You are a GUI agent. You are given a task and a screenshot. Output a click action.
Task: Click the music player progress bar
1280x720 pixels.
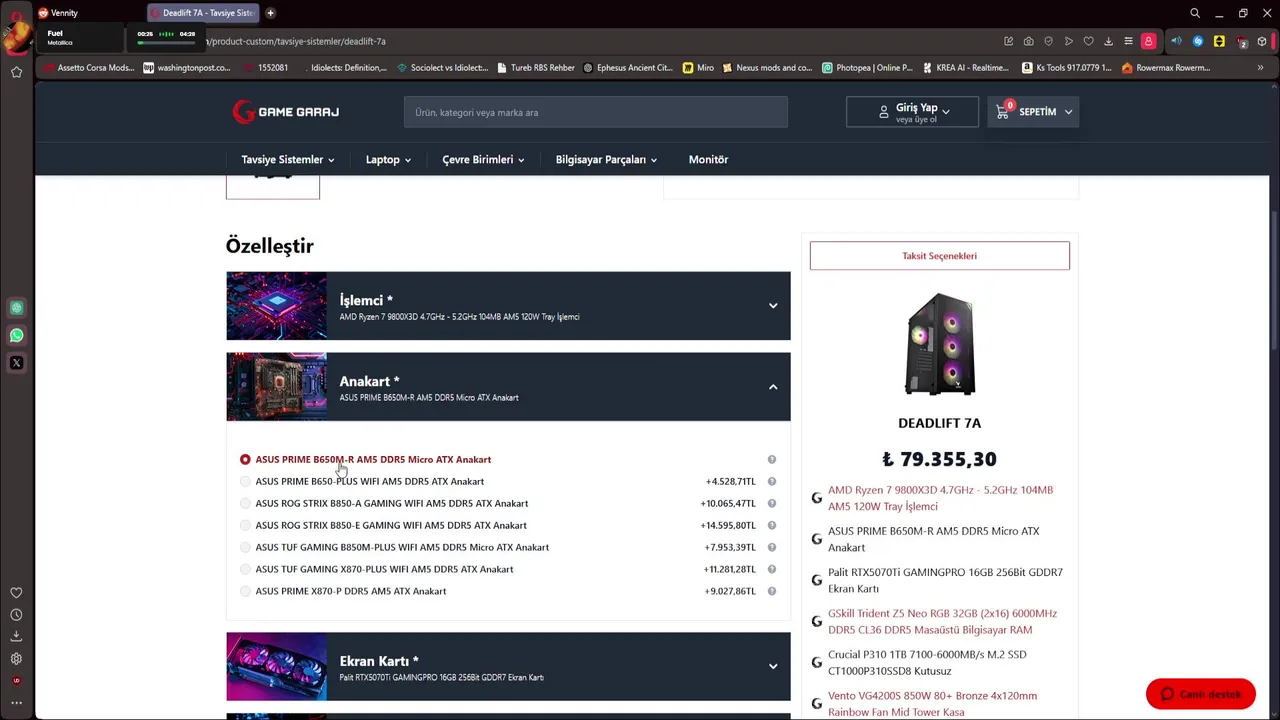[x=166, y=43]
